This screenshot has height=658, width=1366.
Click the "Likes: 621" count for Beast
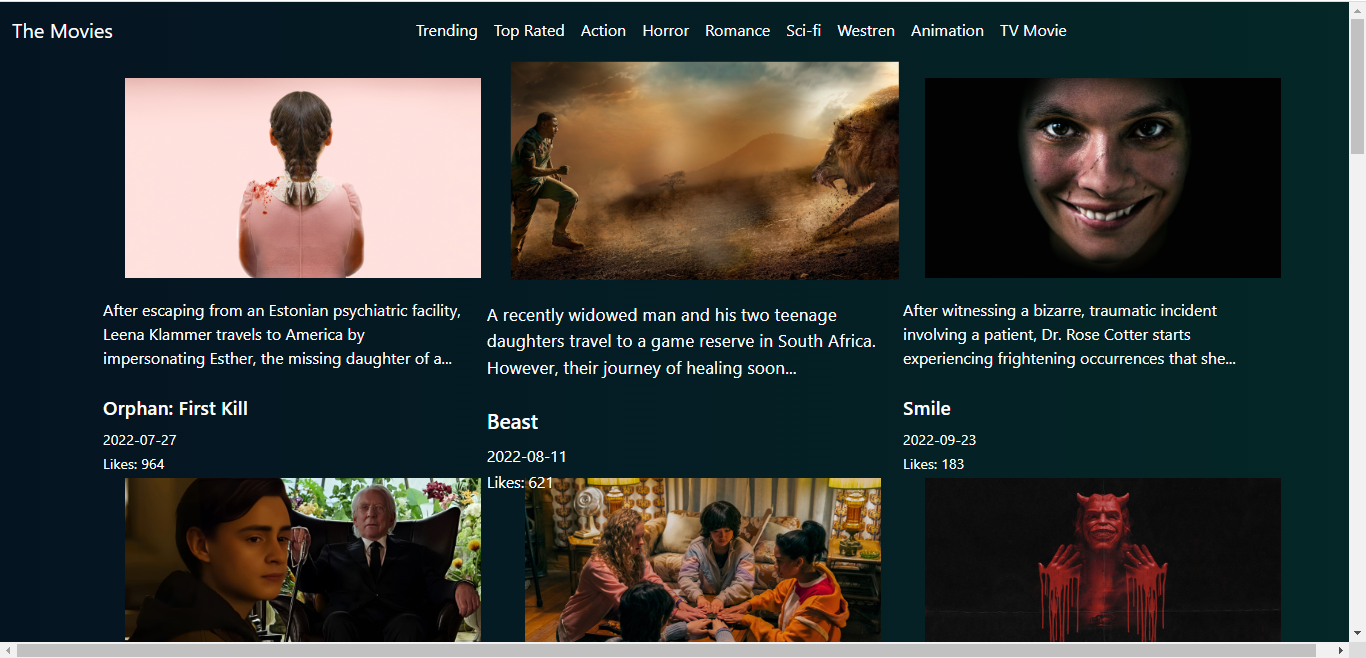click(520, 483)
